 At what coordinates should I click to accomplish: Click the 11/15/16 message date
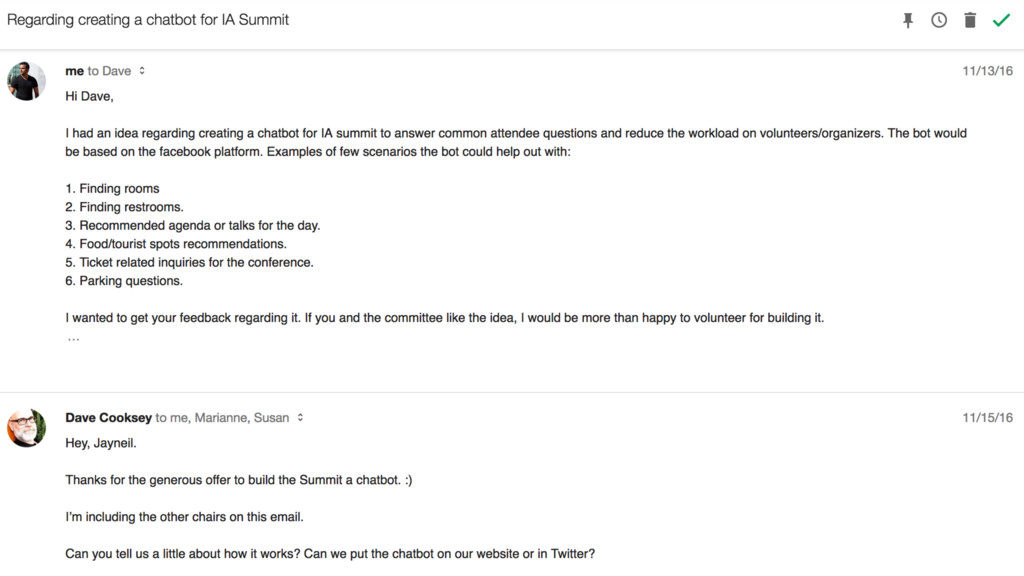[x=987, y=417]
